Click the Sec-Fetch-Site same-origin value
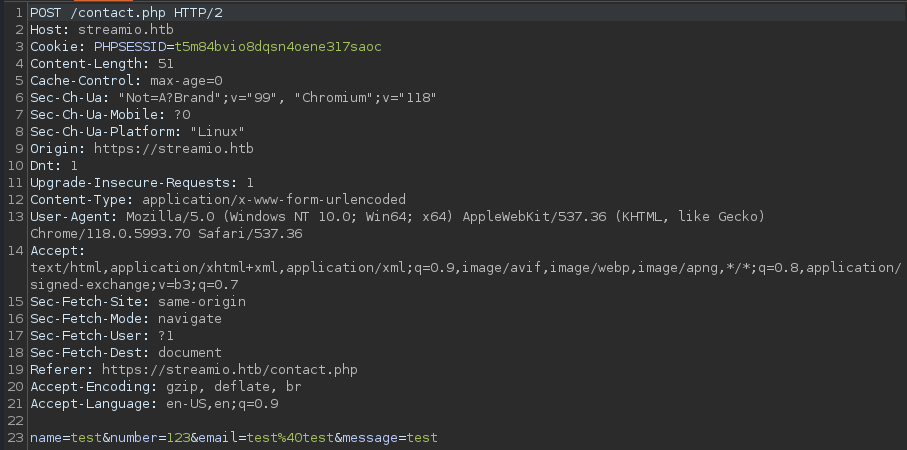 (202, 301)
